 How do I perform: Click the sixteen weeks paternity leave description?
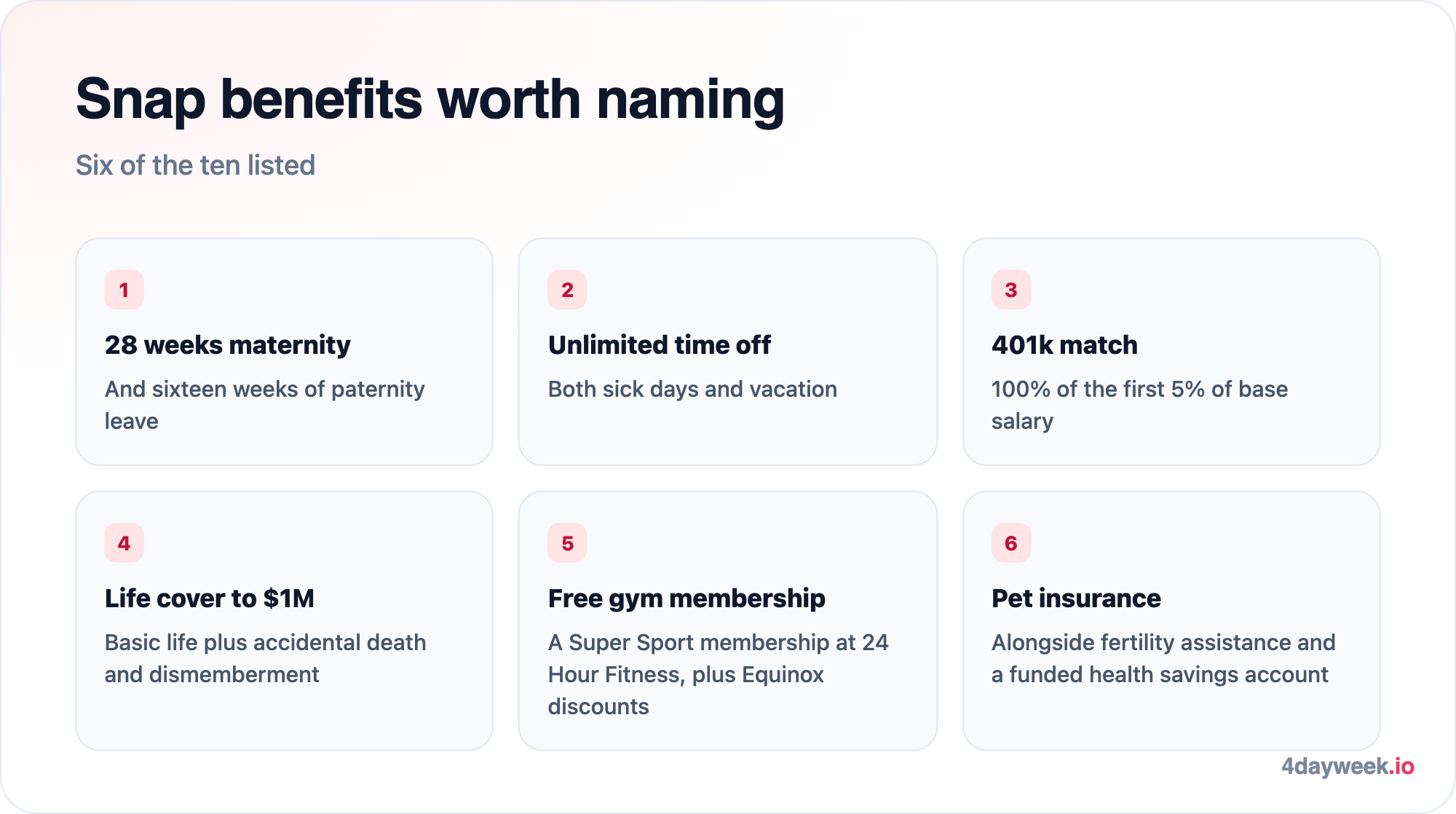(265, 405)
